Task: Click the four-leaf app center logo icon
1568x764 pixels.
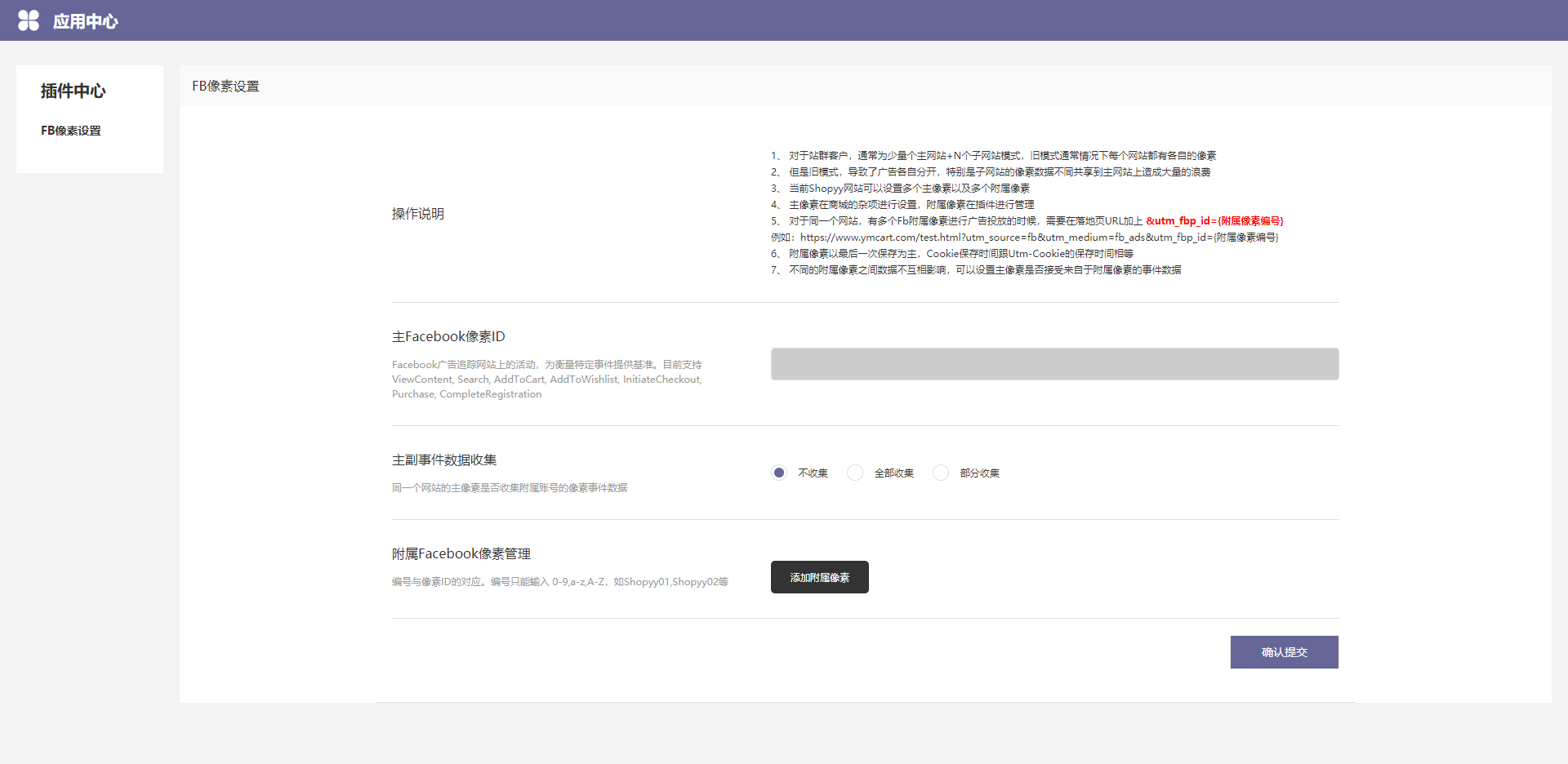Action: (x=29, y=20)
